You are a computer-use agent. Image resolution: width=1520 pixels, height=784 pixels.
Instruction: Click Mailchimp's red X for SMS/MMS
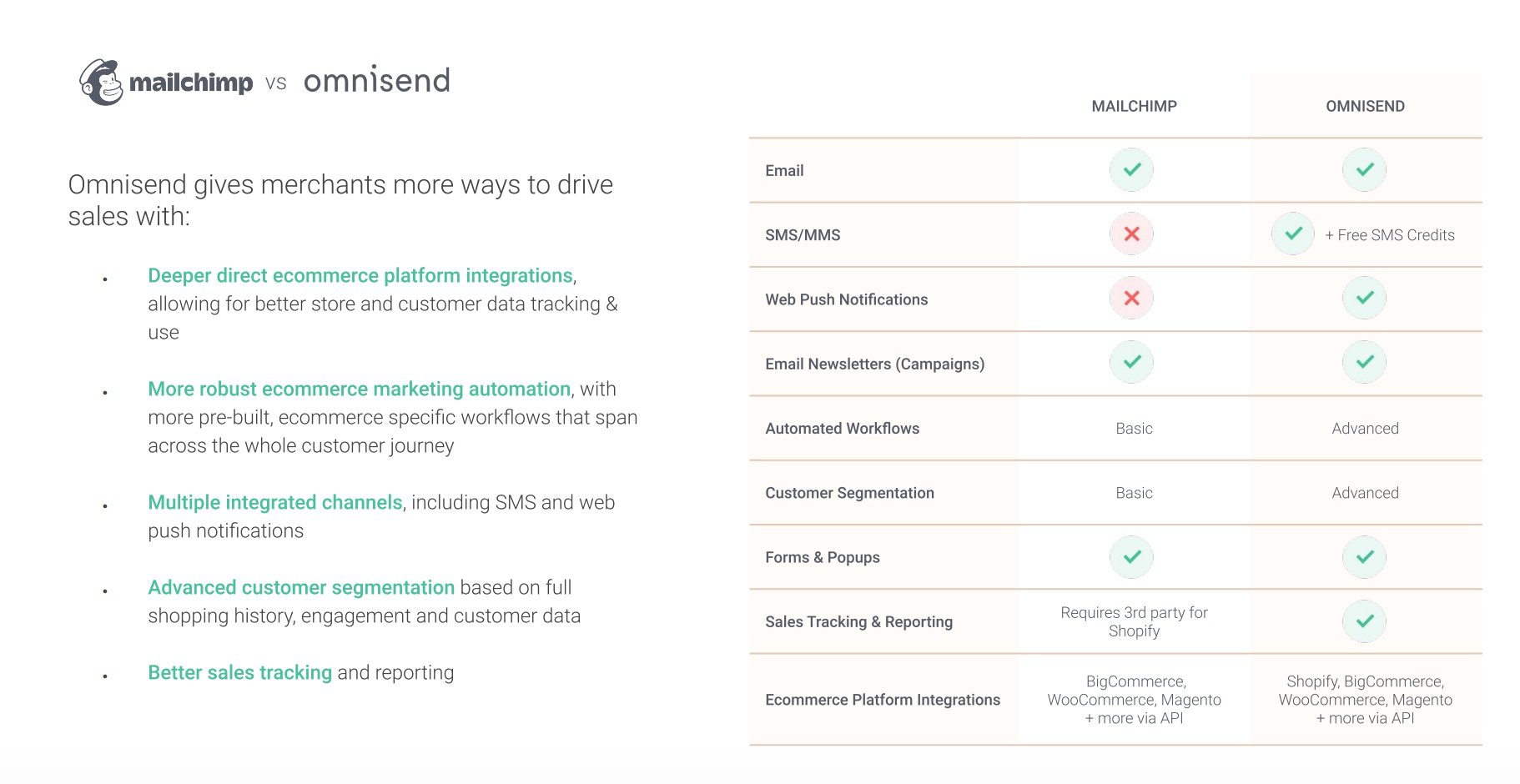(x=1131, y=234)
